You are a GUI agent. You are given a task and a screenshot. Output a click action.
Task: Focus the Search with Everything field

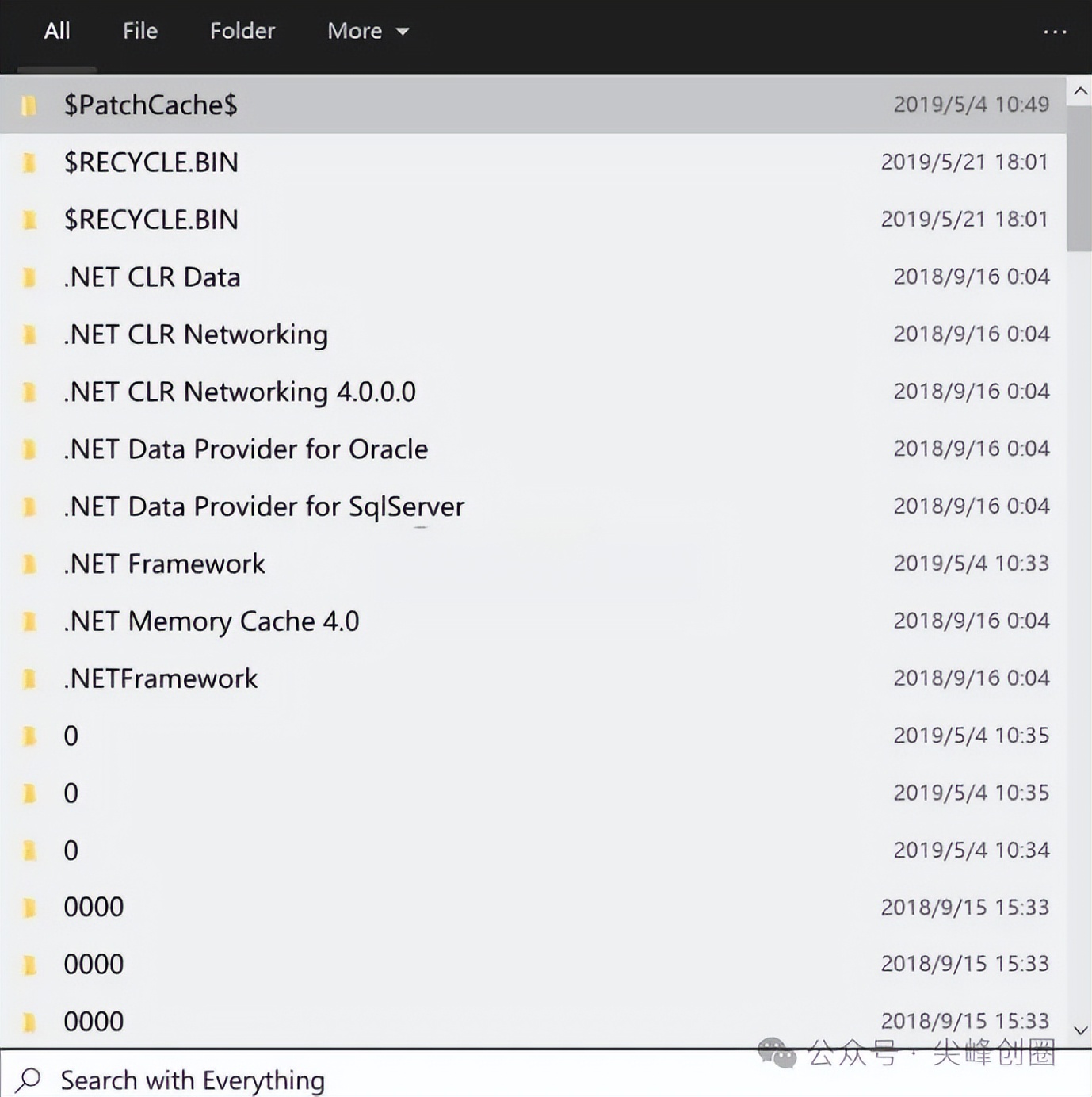coord(545,1074)
